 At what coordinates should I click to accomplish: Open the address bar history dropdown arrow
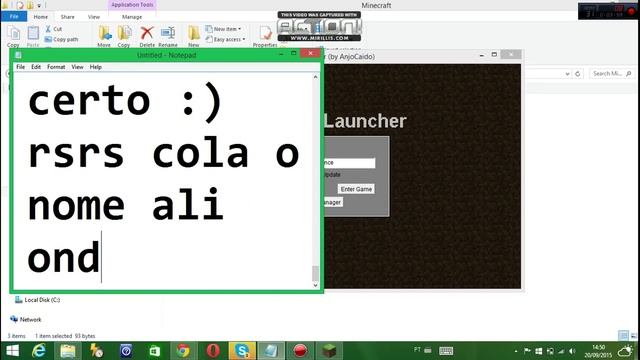(x=567, y=74)
